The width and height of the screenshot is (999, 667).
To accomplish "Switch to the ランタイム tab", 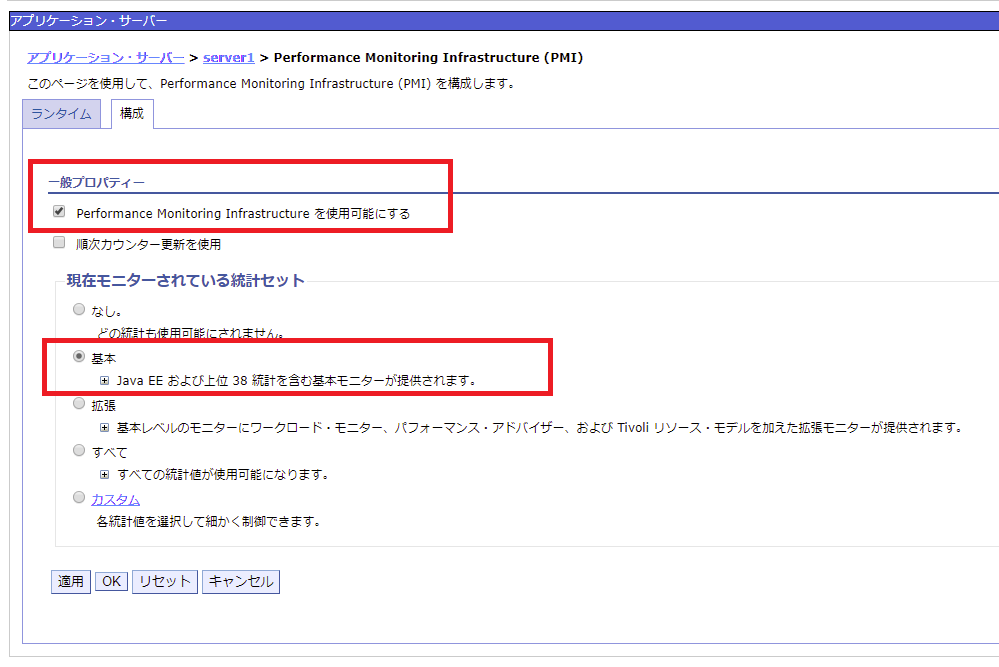I will pos(61,113).
